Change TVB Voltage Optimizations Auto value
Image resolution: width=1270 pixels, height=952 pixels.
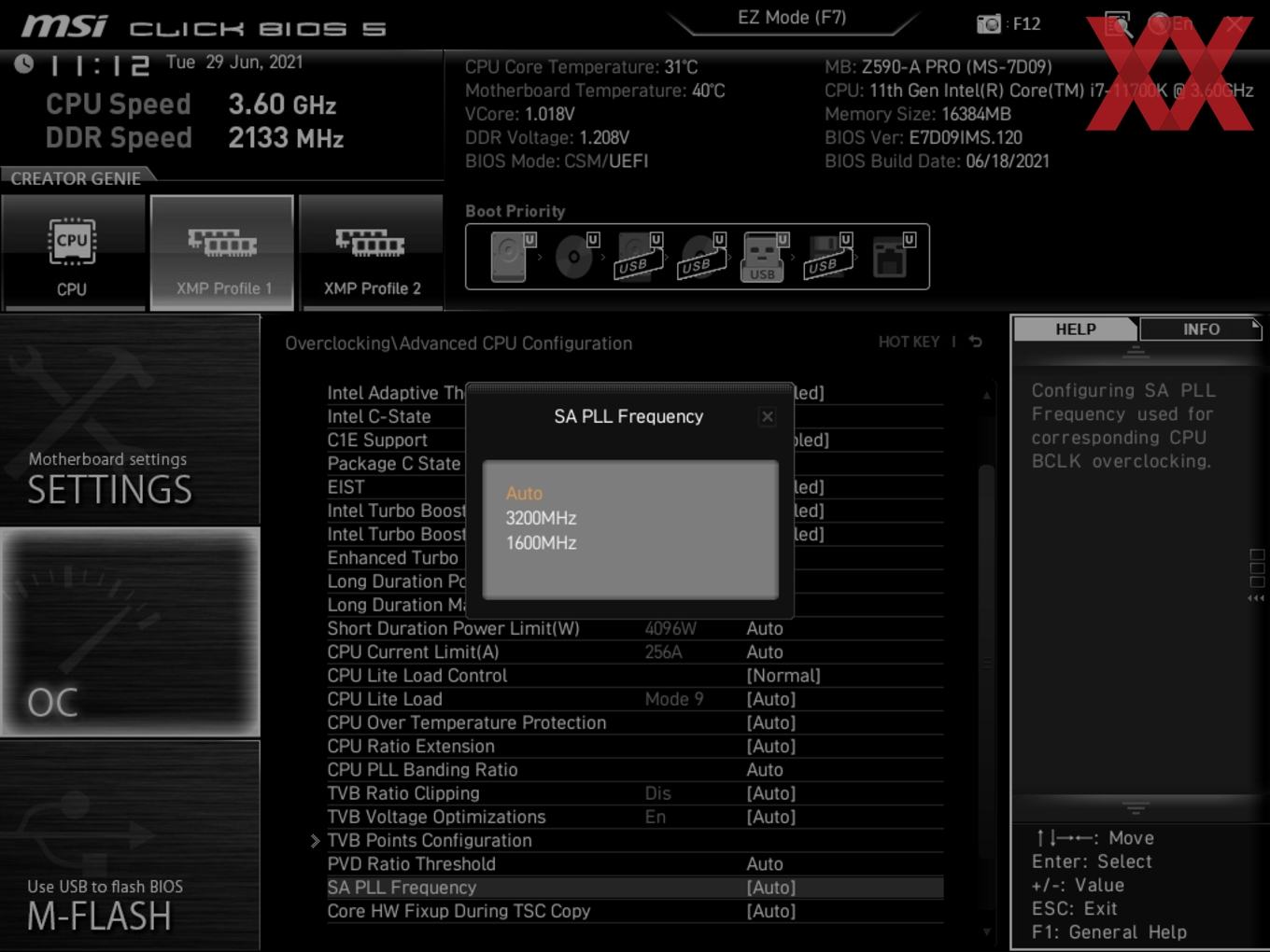click(x=771, y=818)
